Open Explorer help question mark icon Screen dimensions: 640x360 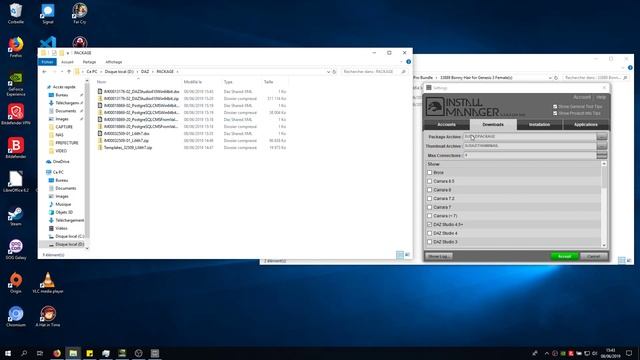pos(409,62)
